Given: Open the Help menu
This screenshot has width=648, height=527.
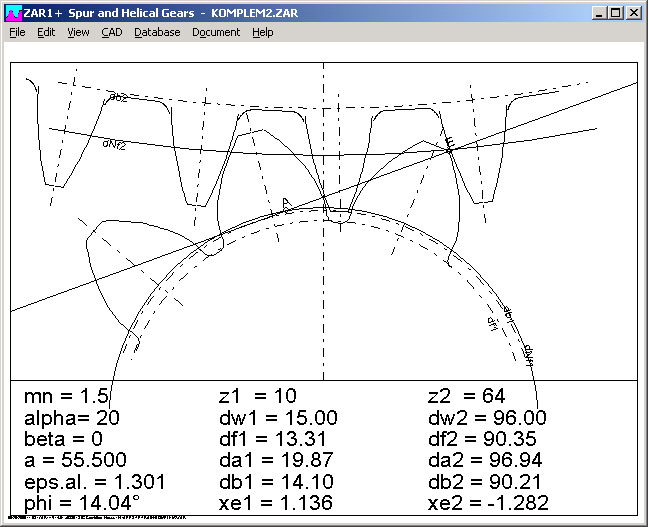Looking at the screenshot, I should point(262,32).
